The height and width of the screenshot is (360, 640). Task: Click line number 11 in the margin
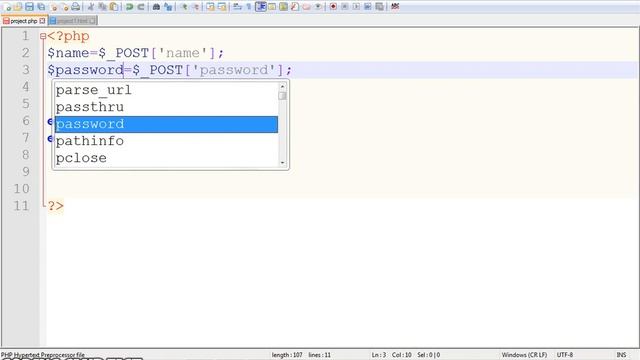[x=21, y=206]
